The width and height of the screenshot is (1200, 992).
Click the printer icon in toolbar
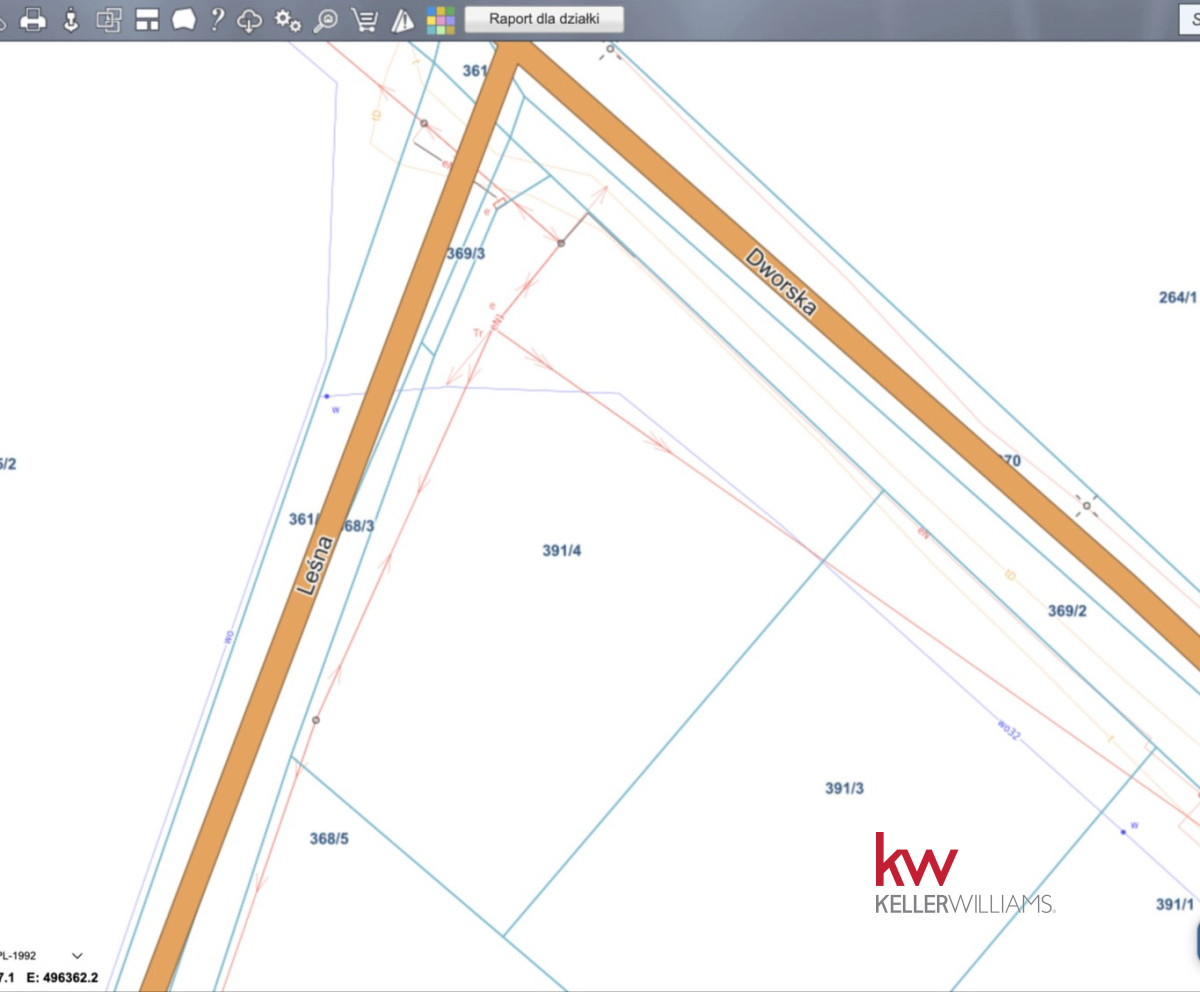coord(34,19)
